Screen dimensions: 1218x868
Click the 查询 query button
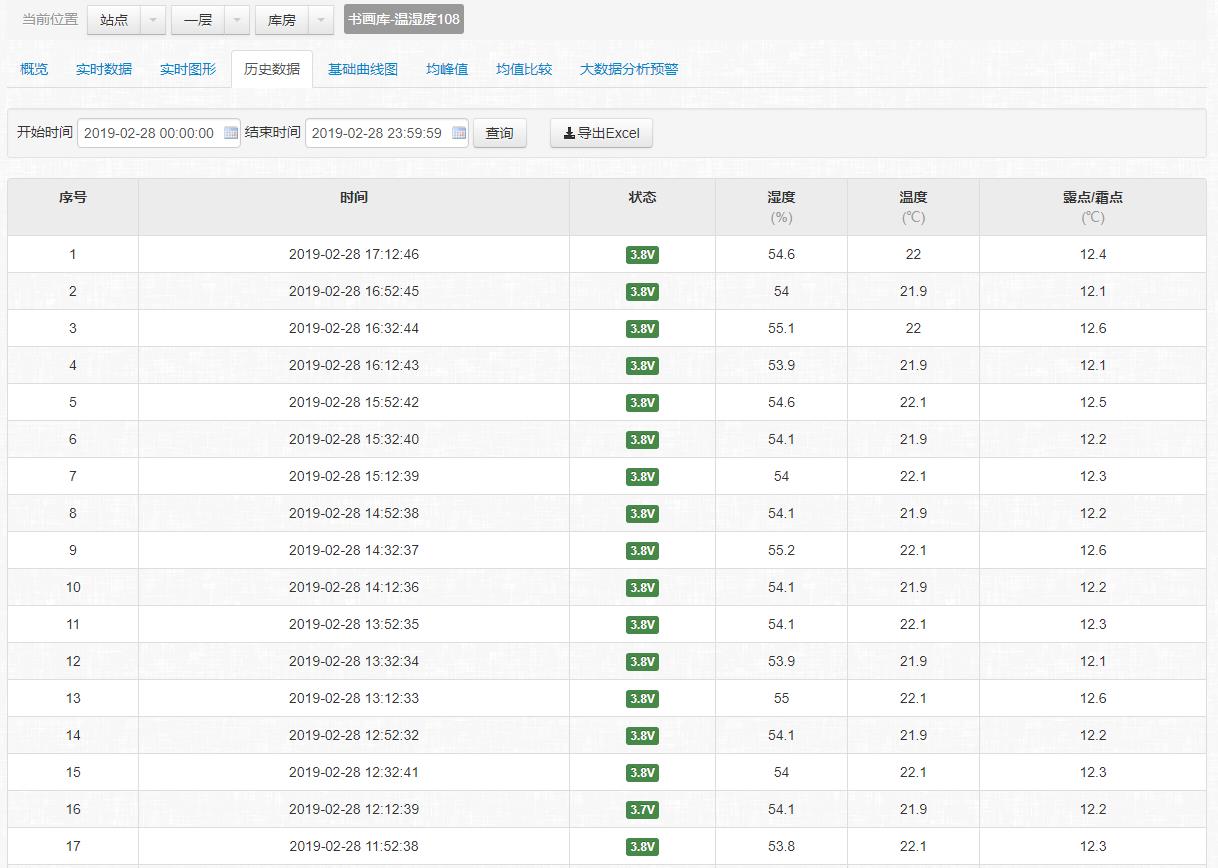click(500, 133)
